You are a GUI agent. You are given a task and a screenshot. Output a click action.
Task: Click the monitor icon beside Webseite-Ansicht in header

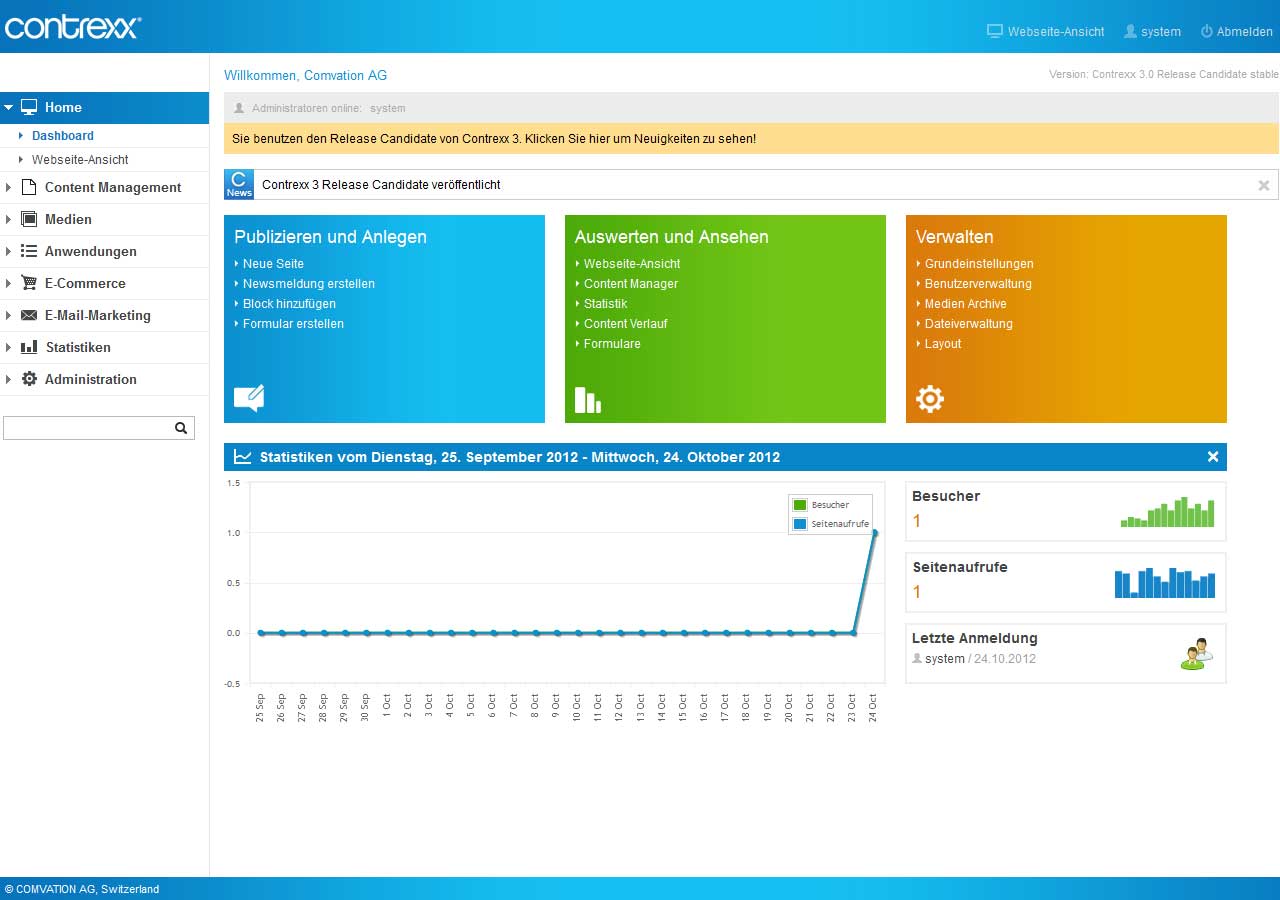(x=995, y=31)
